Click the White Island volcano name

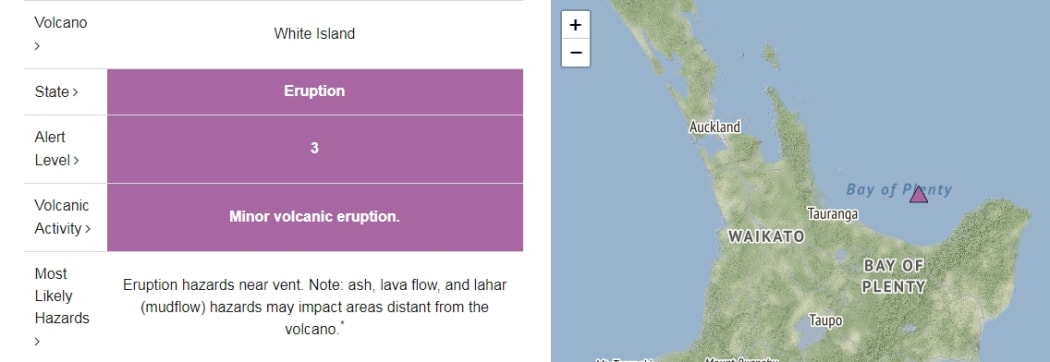click(x=314, y=33)
